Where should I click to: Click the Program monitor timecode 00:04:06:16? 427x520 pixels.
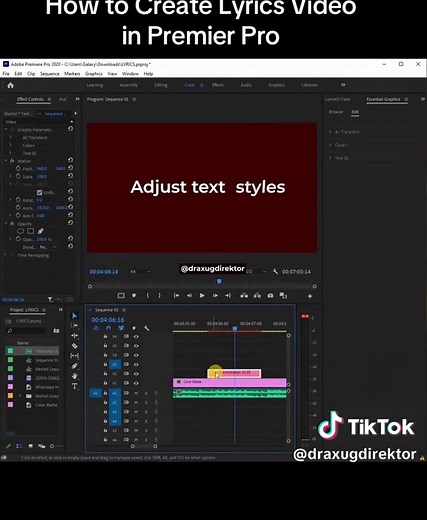tap(104, 272)
